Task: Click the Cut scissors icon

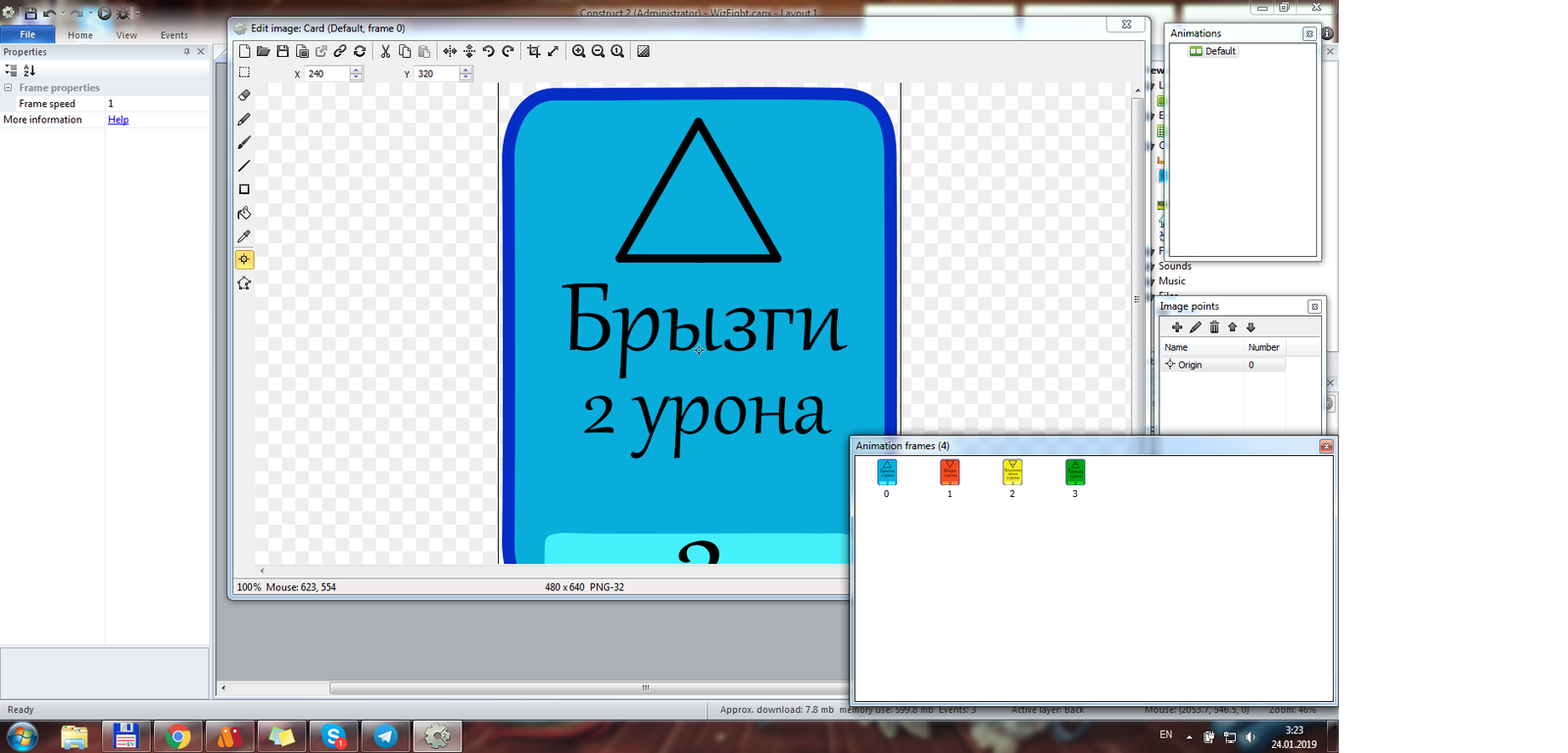Action: [x=385, y=51]
